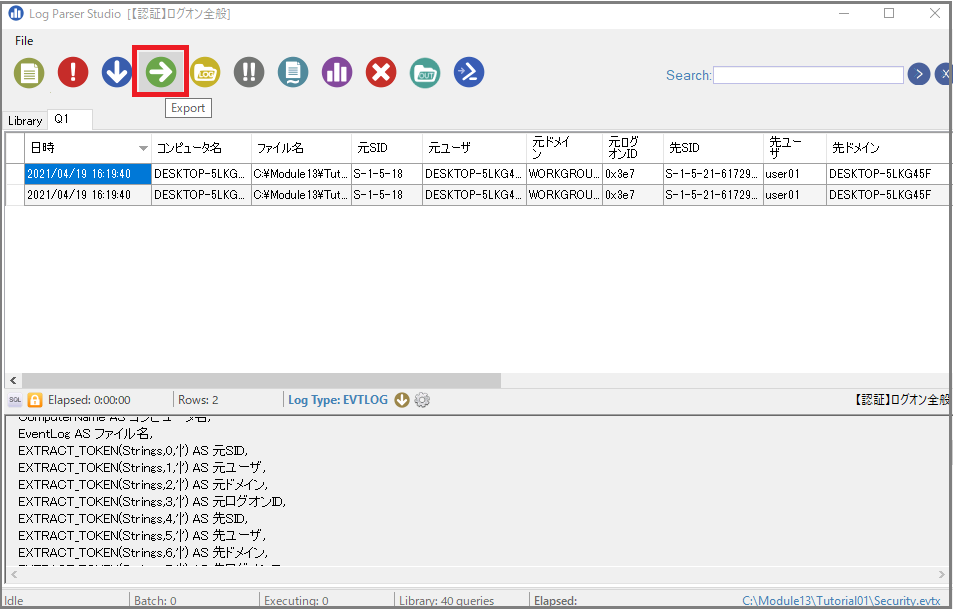Viewport: 953px width, 609px height.
Task: Click query editor scrollbar right arrow
Action: click(941, 574)
